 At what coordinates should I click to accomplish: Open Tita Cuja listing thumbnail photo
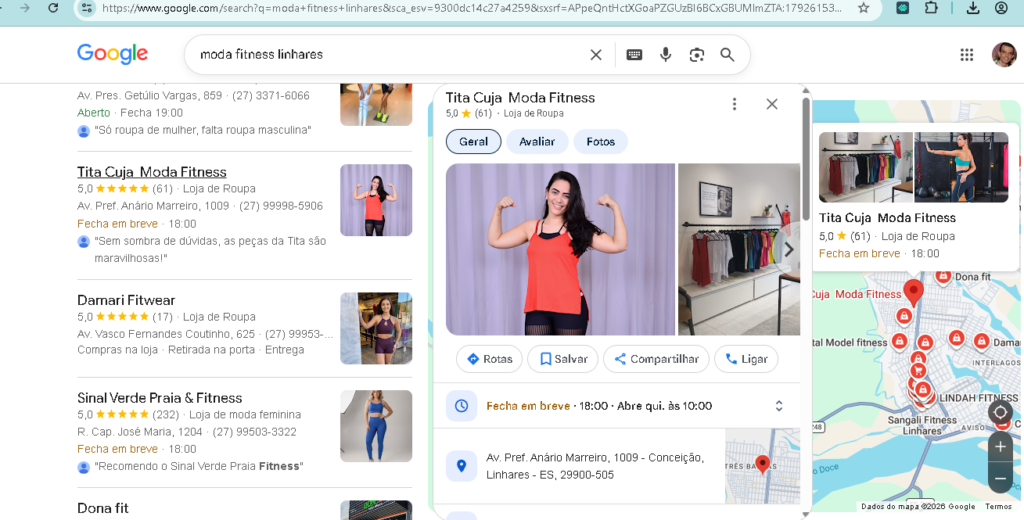[376, 200]
